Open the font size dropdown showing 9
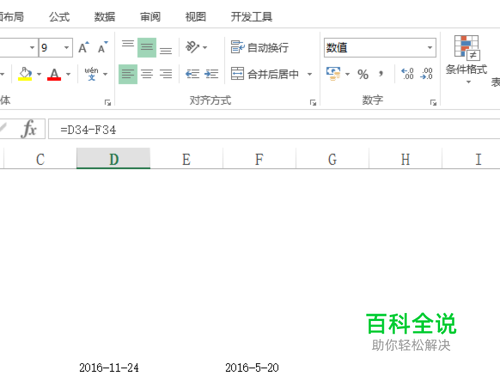 [x=67, y=48]
